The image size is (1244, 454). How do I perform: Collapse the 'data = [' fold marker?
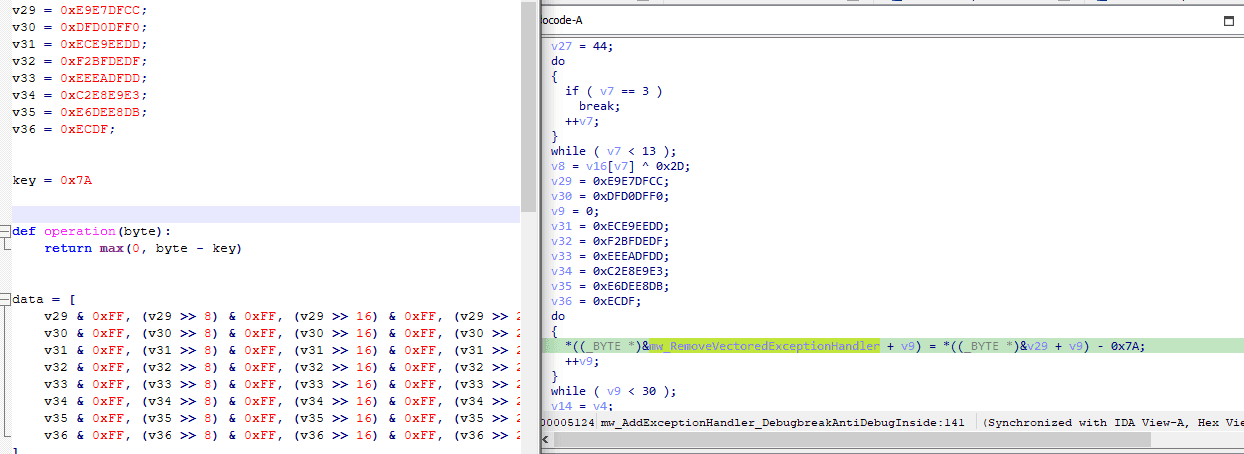5,299
